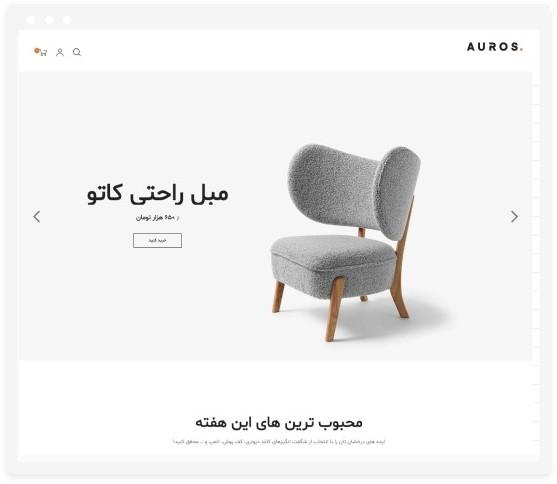Click the chair's front wooden leg
The height and width of the screenshot is (484, 557).
(x=334, y=309)
